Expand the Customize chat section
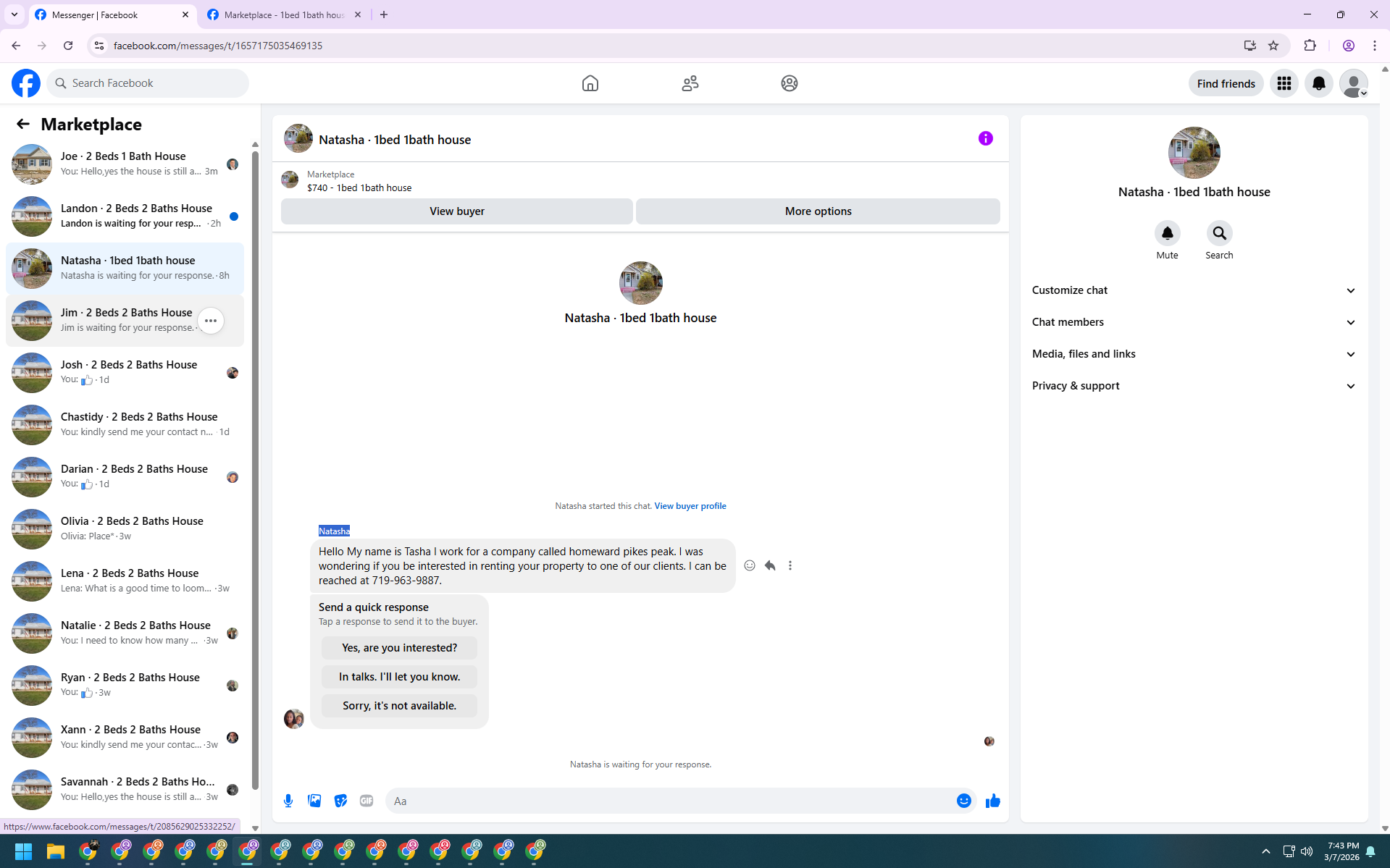The width and height of the screenshot is (1390, 868). 1194,290
